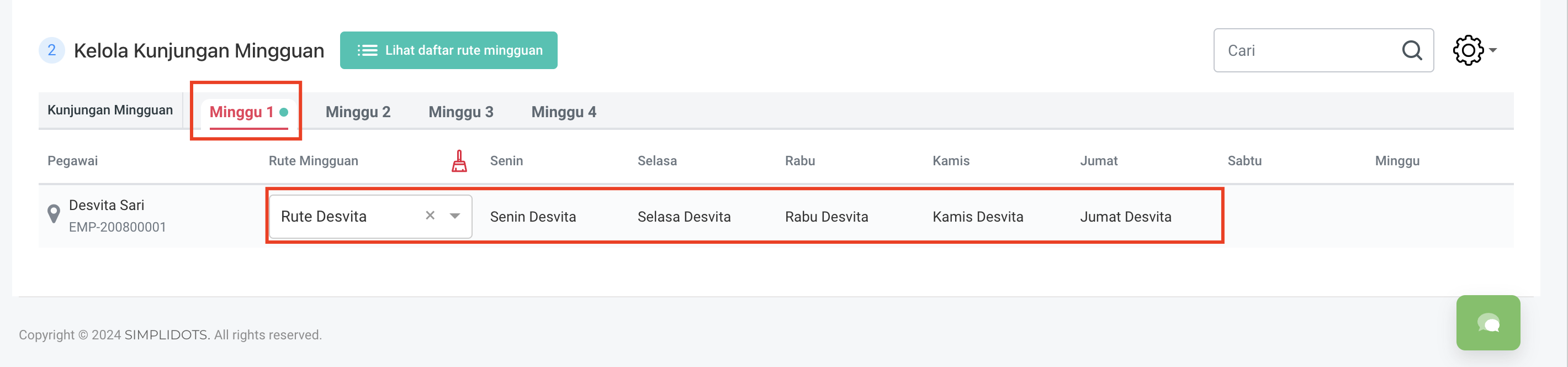Open the Minggu 3 tab
The height and width of the screenshot is (367, 1568).
[x=461, y=112]
